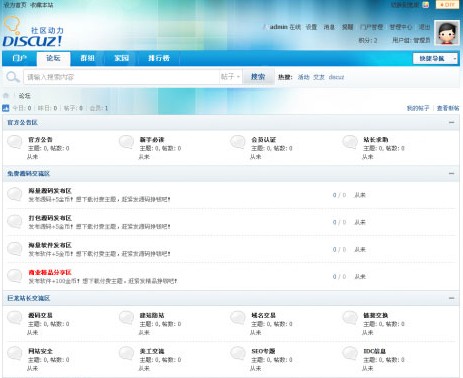Open the 快捷导航 dropdown
Screen dimensions: 463x378
tap(435, 59)
